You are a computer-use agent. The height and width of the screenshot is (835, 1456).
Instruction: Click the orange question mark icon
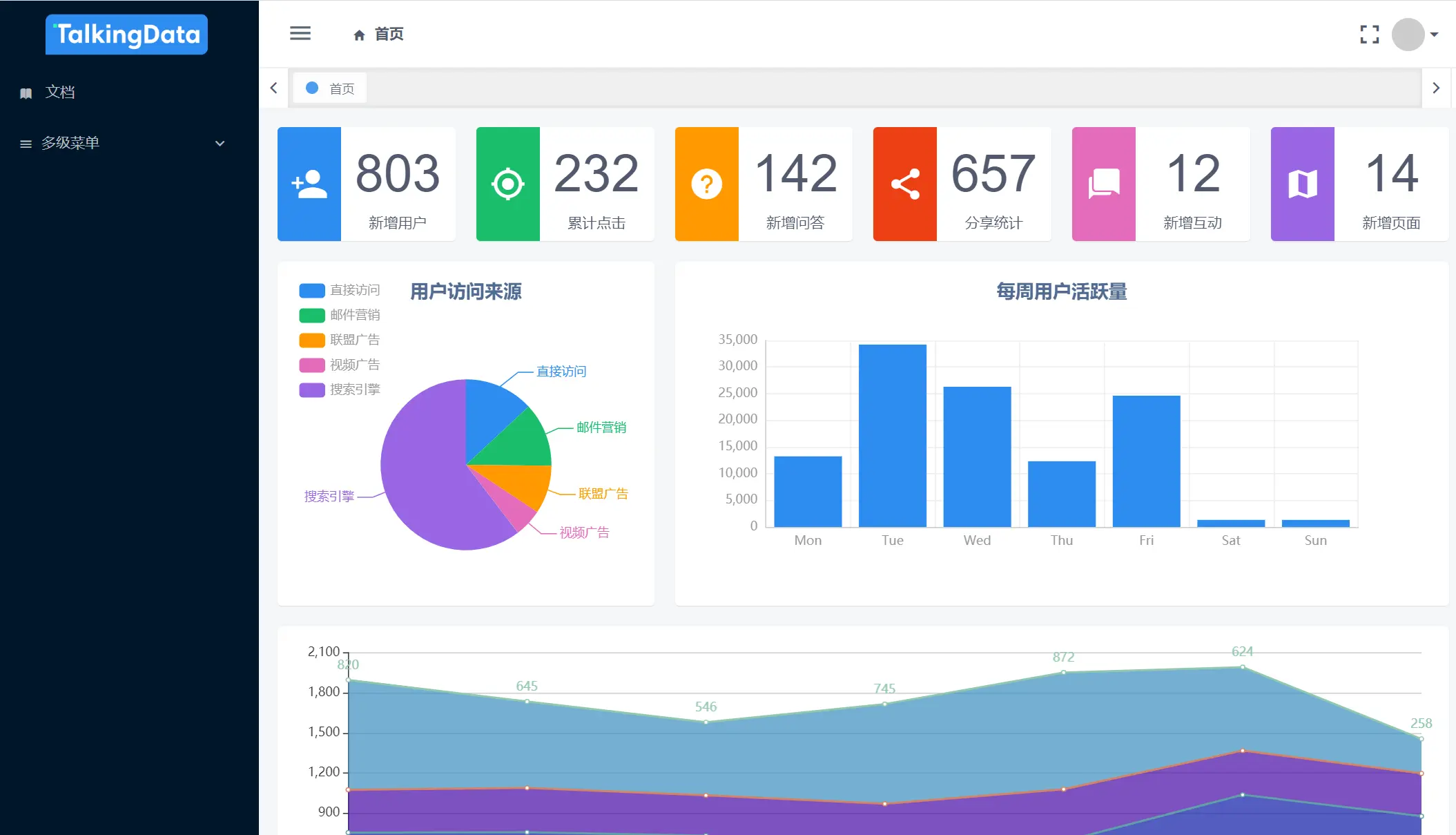(x=706, y=184)
